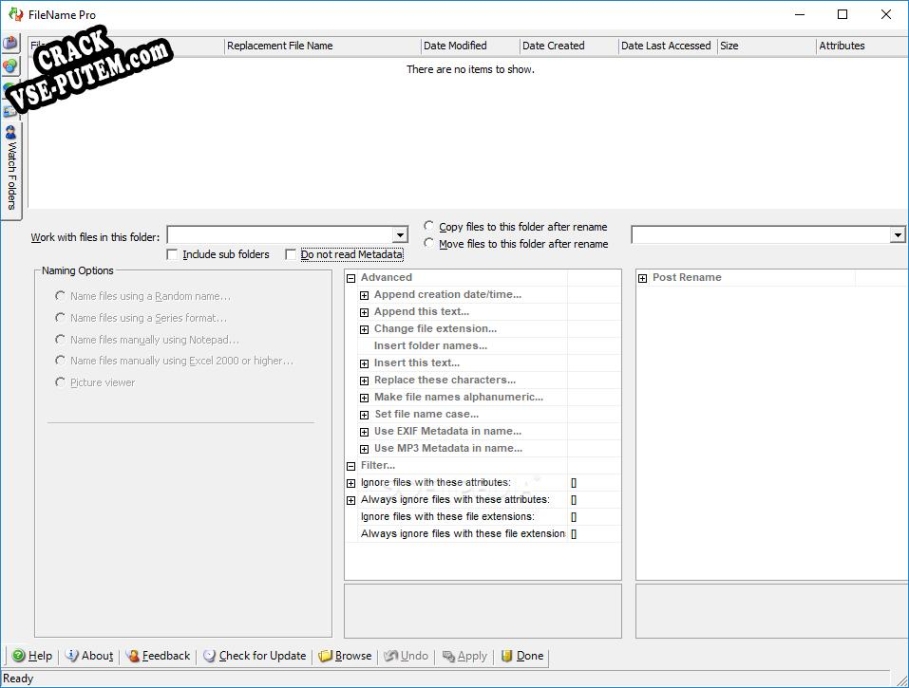Open the Work with files folder dropdown
909x688 pixels.
click(x=400, y=235)
